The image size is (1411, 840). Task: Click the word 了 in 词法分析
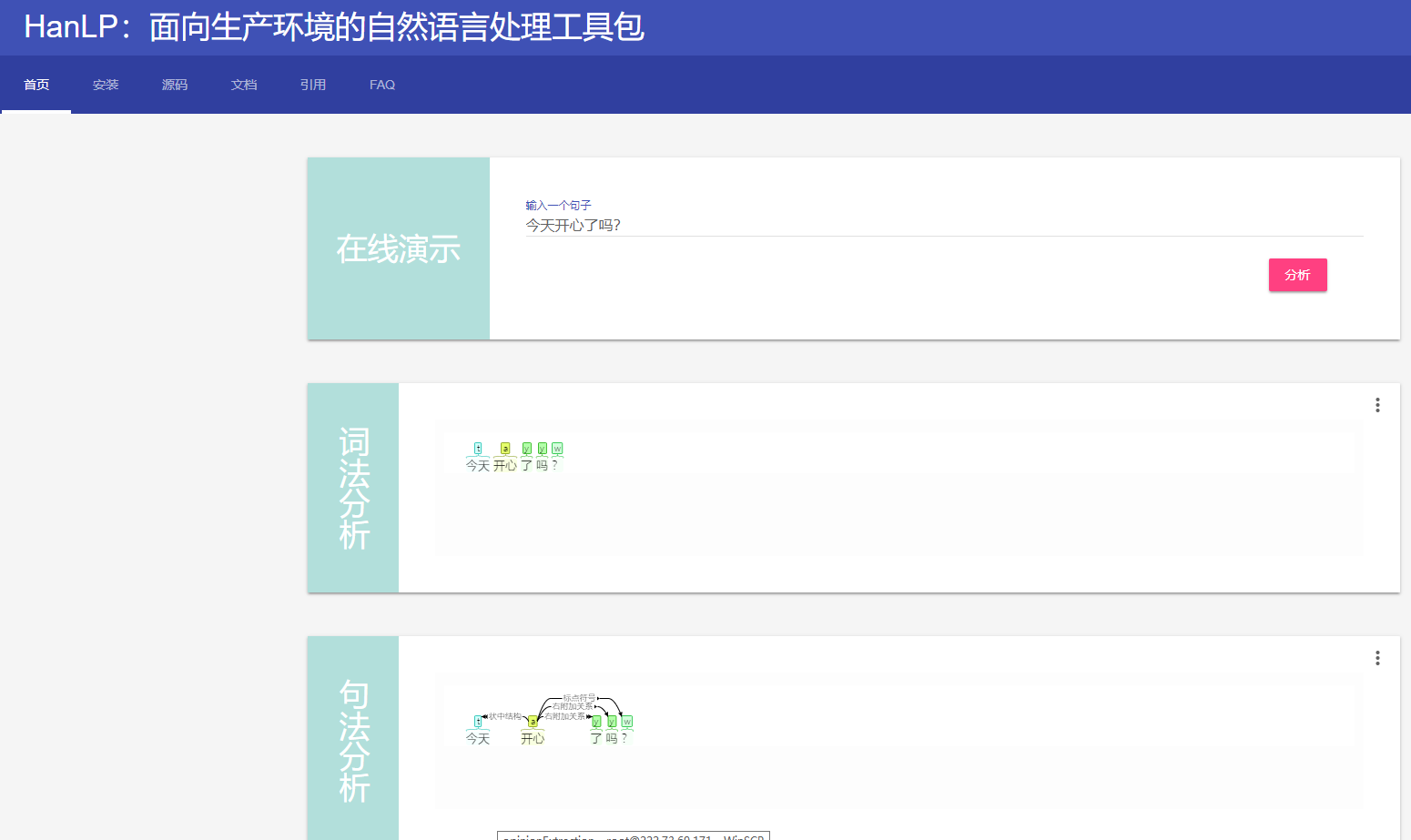coord(527,465)
